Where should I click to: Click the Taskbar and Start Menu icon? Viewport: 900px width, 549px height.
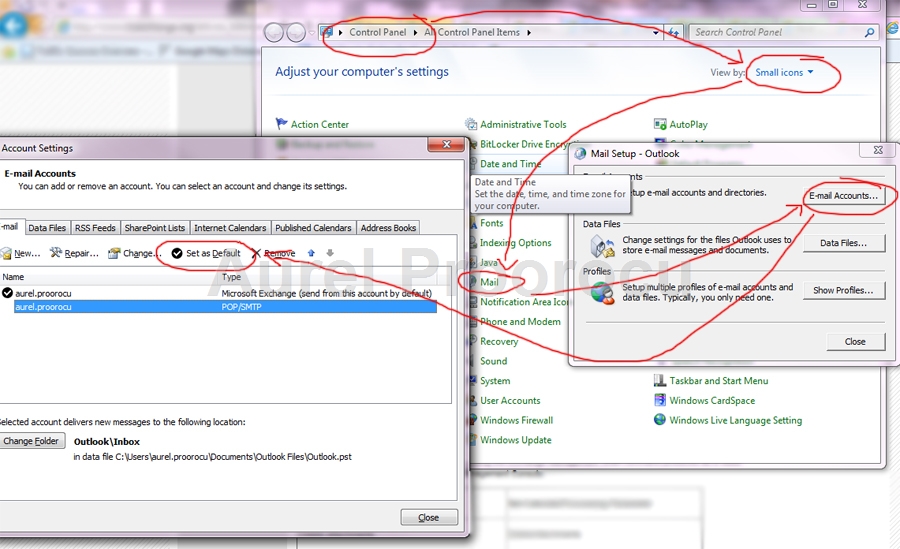point(660,380)
